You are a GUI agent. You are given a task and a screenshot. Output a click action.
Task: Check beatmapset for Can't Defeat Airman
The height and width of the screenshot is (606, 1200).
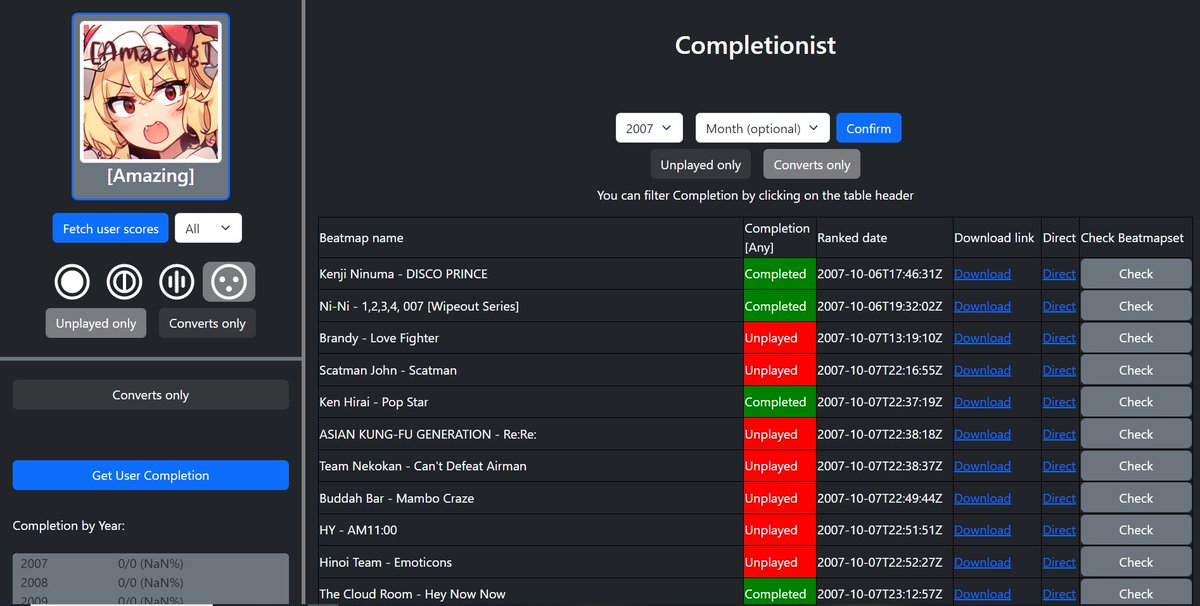1136,466
